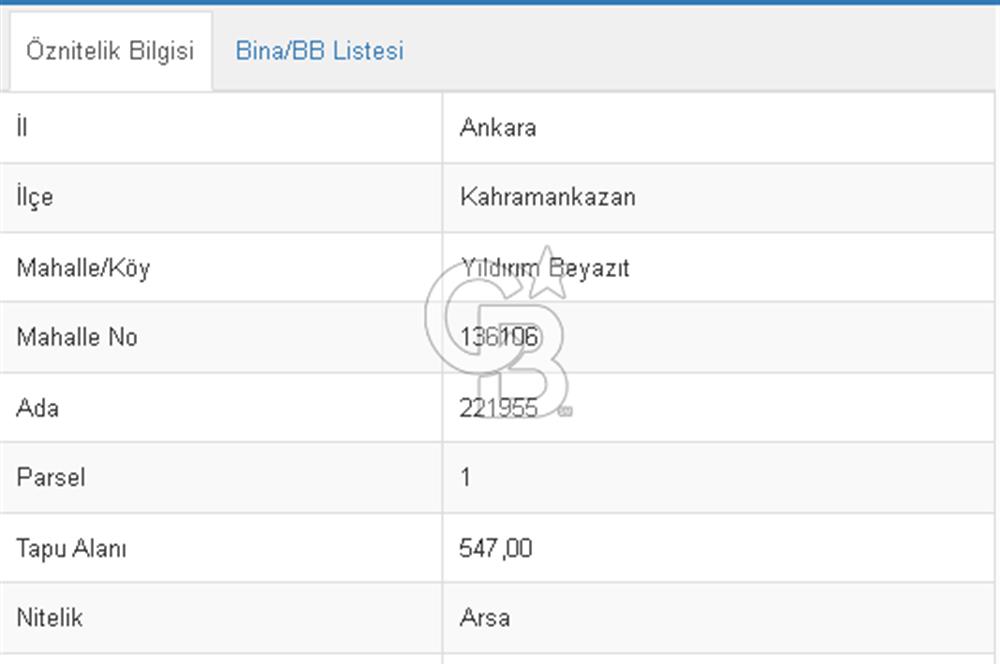The image size is (1000, 664).
Task: Click the Mahalle No row label
Action: [x=76, y=337]
